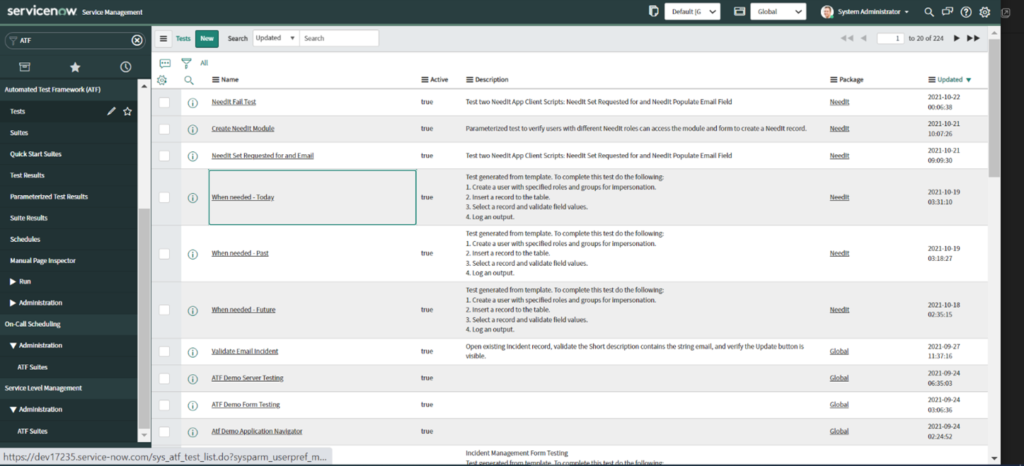The width and height of the screenshot is (1024, 466).
Task: Toggle column search magnifier icon
Action: click(x=189, y=80)
